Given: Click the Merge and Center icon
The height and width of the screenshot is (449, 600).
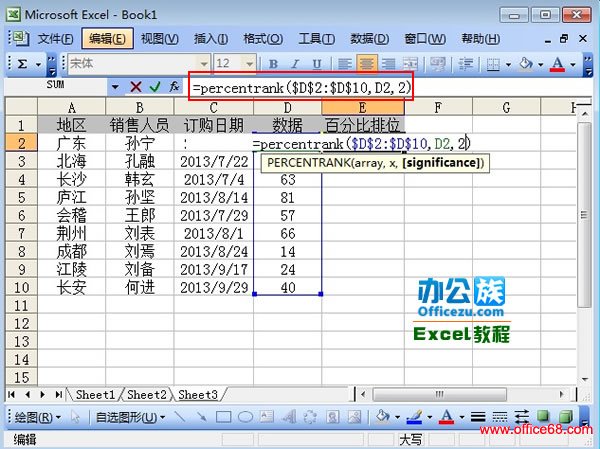Looking at the screenshot, I should pos(410,64).
